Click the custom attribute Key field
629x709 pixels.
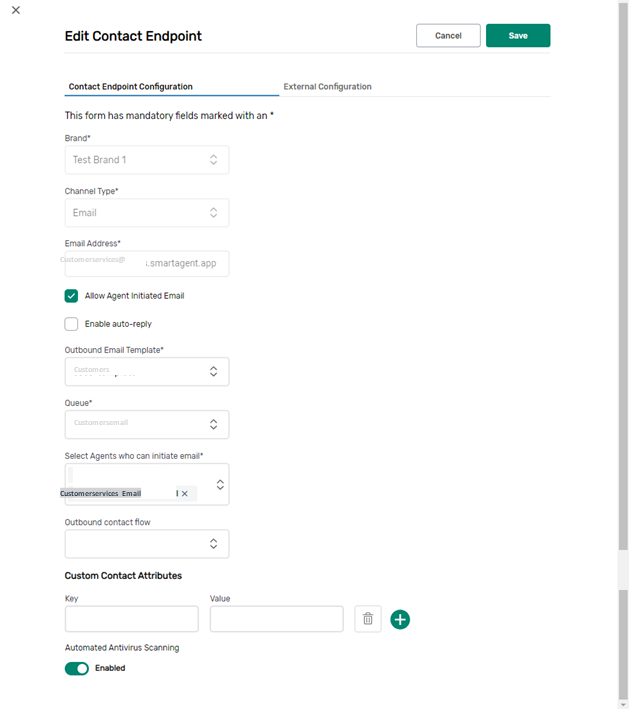(x=132, y=619)
